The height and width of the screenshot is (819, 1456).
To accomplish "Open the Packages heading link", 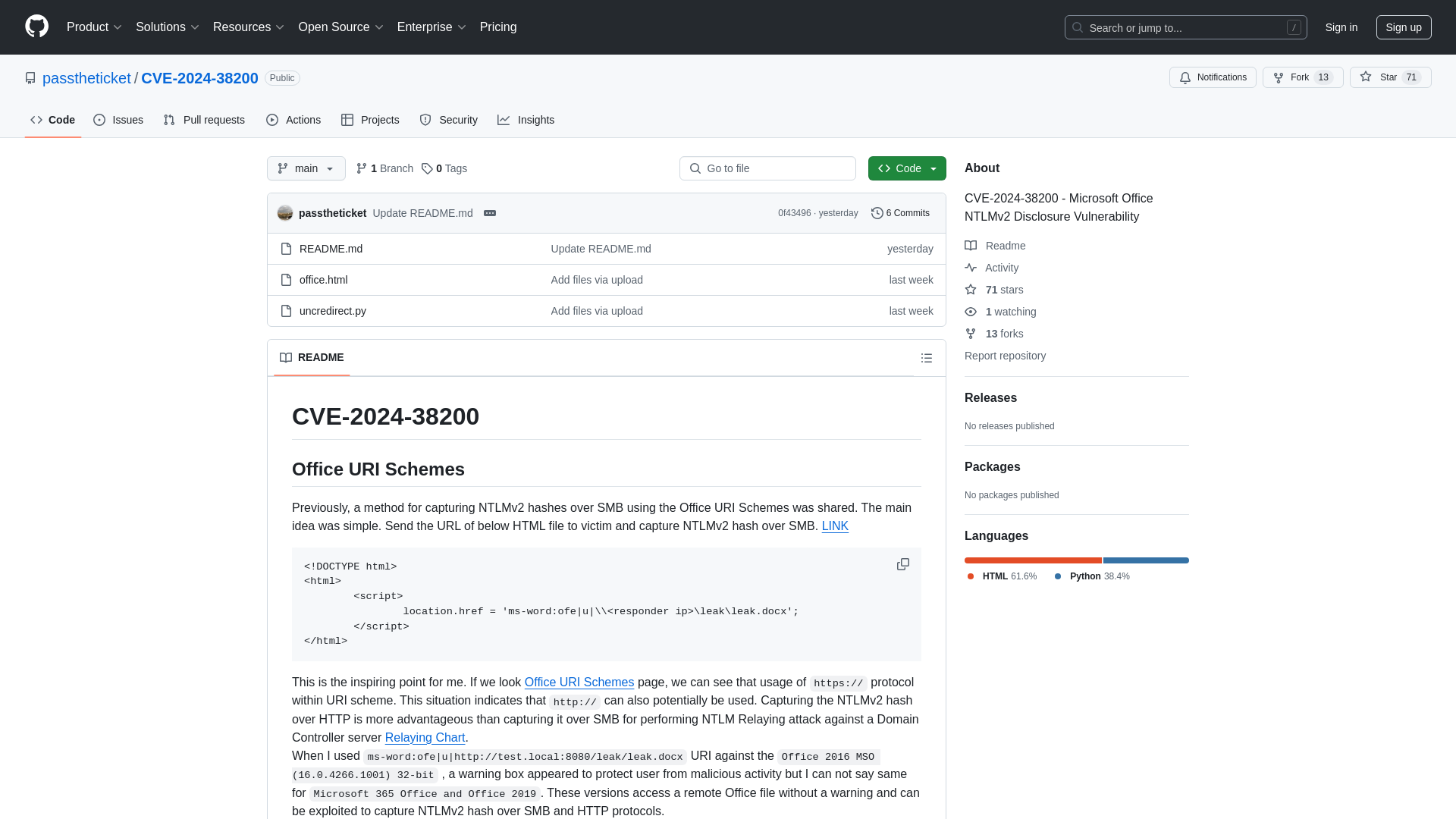I will pyautogui.click(x=992, y=466).
